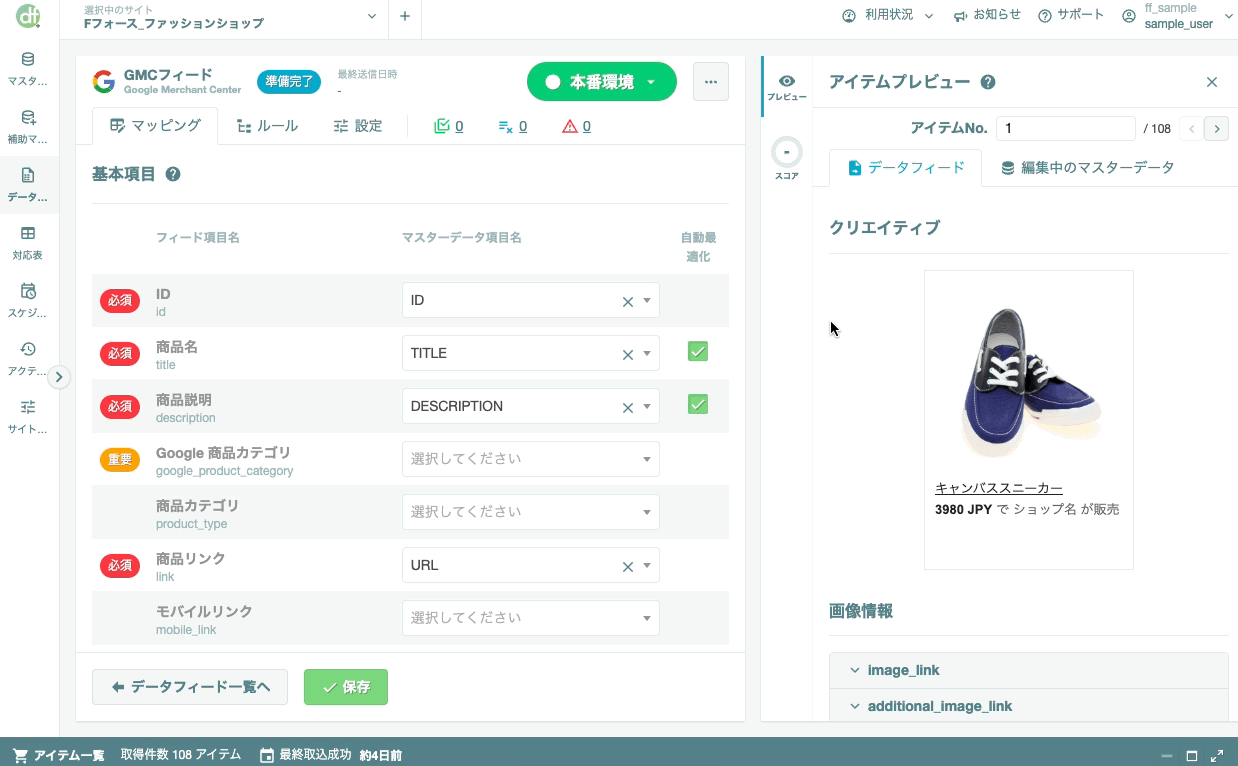Screen dimensions: 1238x766
Task: Open Google 商品カテゴリ master data dropdown
Action: pyautogui.click(x=530, y=459)
